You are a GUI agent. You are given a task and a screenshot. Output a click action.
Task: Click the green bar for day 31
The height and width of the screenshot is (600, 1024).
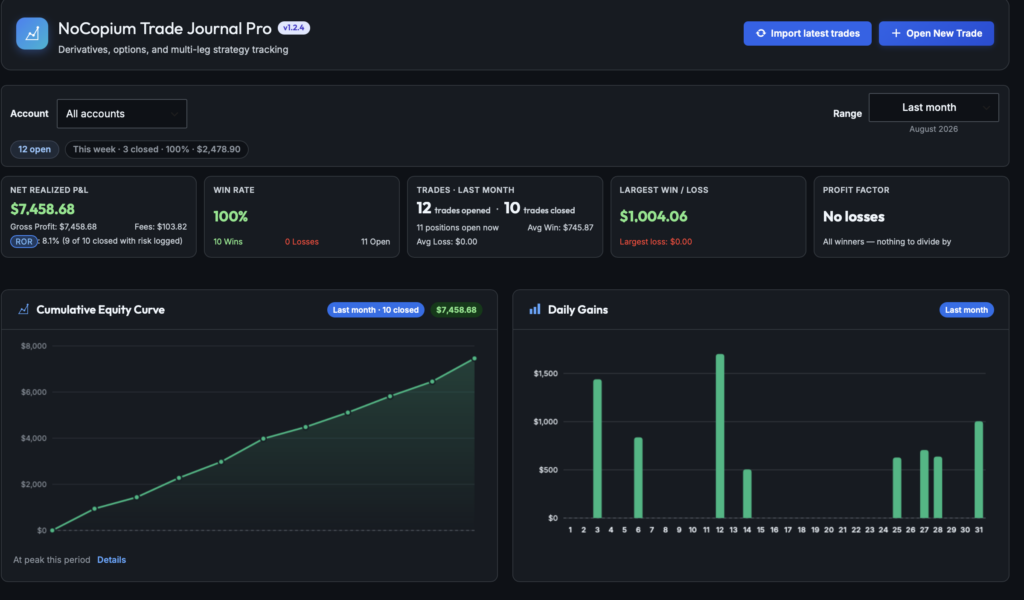(978, 469)
